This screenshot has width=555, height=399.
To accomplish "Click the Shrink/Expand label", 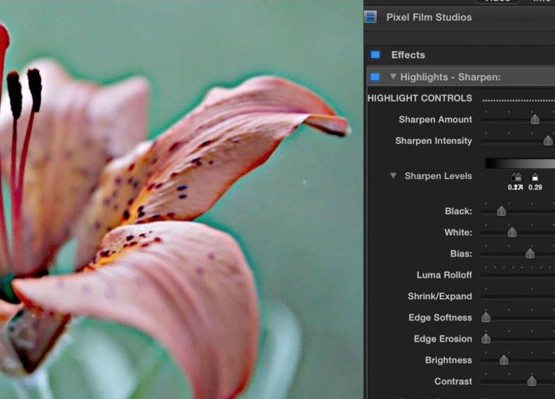I will tap(440, 296).
